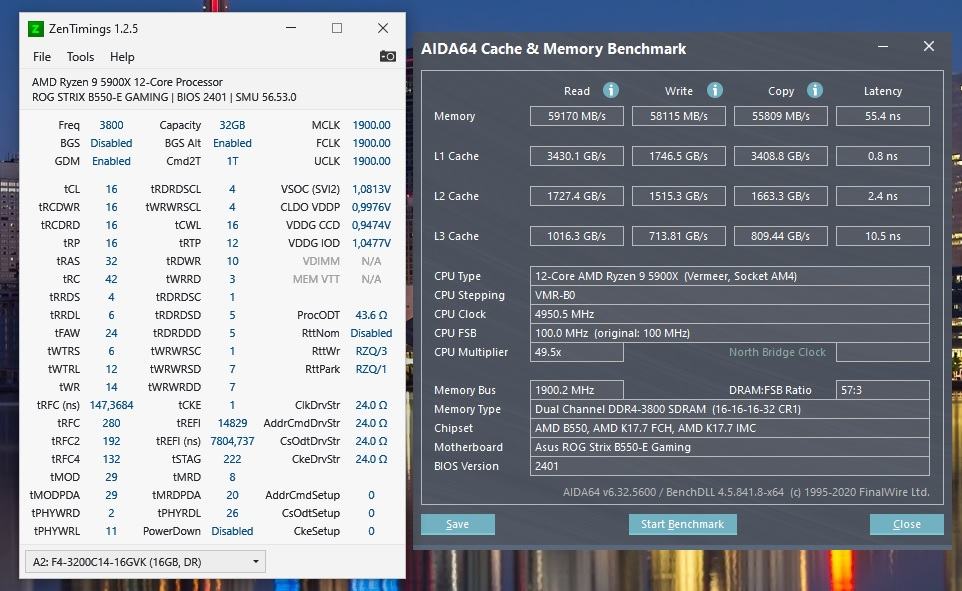
Task: Click the ProcODT value 43.6 Ω
Action: pyautogui.click(x=371, y=315)
